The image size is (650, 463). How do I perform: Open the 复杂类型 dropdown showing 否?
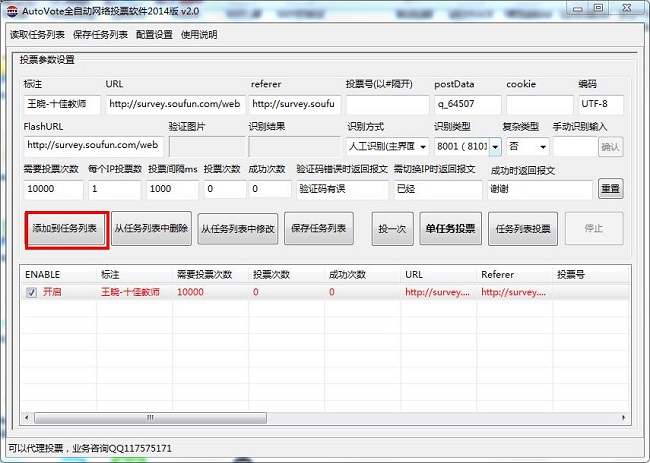[527, 147]
